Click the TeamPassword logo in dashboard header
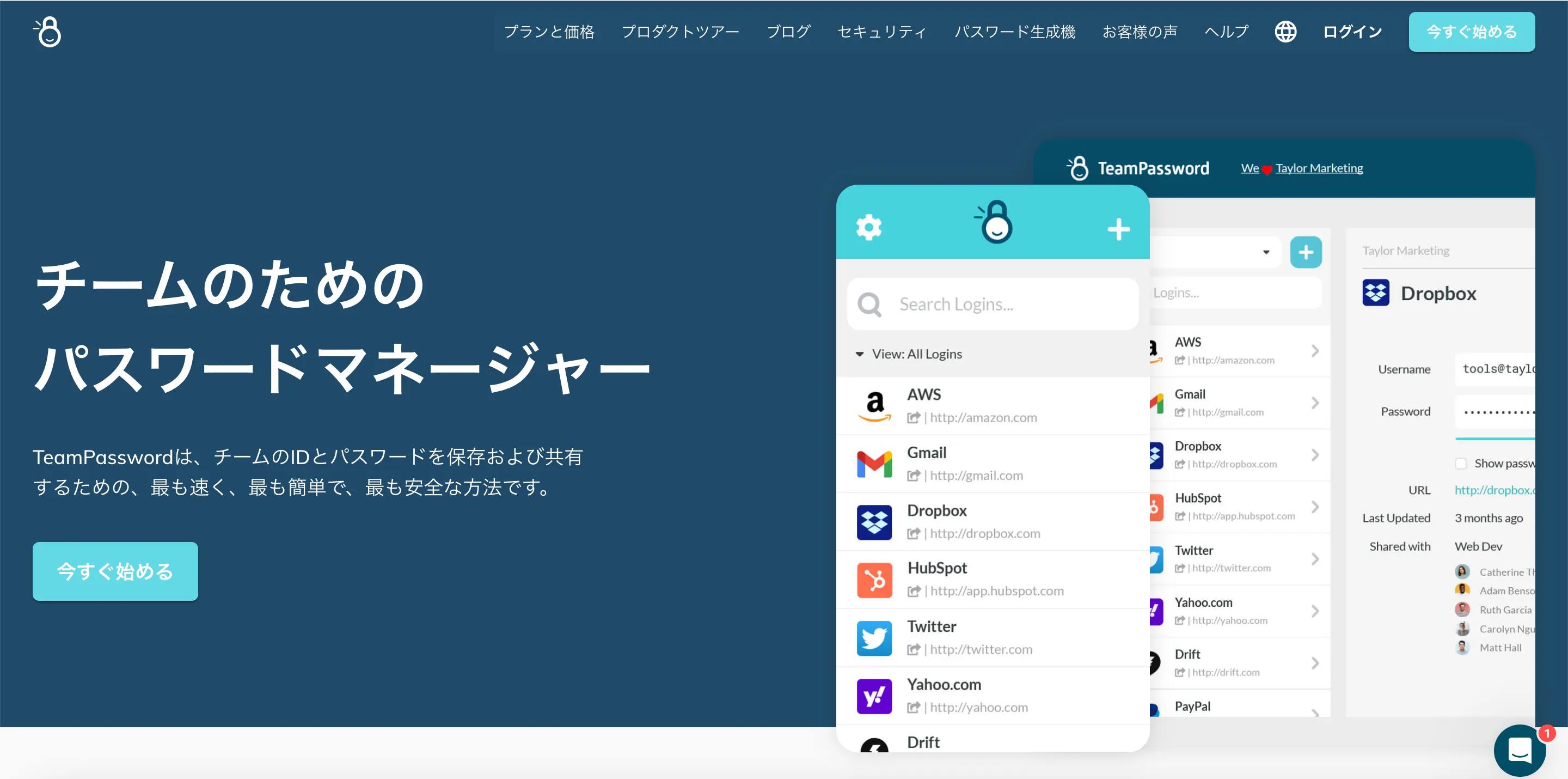This screenshot has height=779, width=1568. (1138, 168)
